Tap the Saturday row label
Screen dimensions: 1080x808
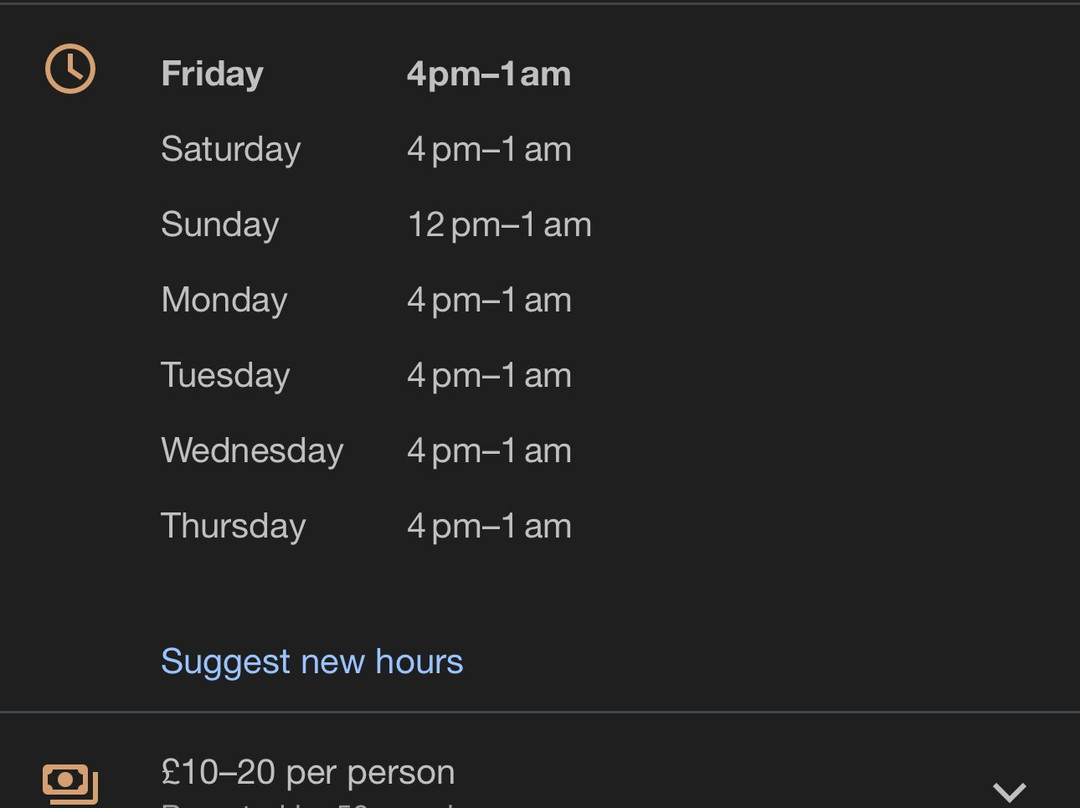point(231,149)
